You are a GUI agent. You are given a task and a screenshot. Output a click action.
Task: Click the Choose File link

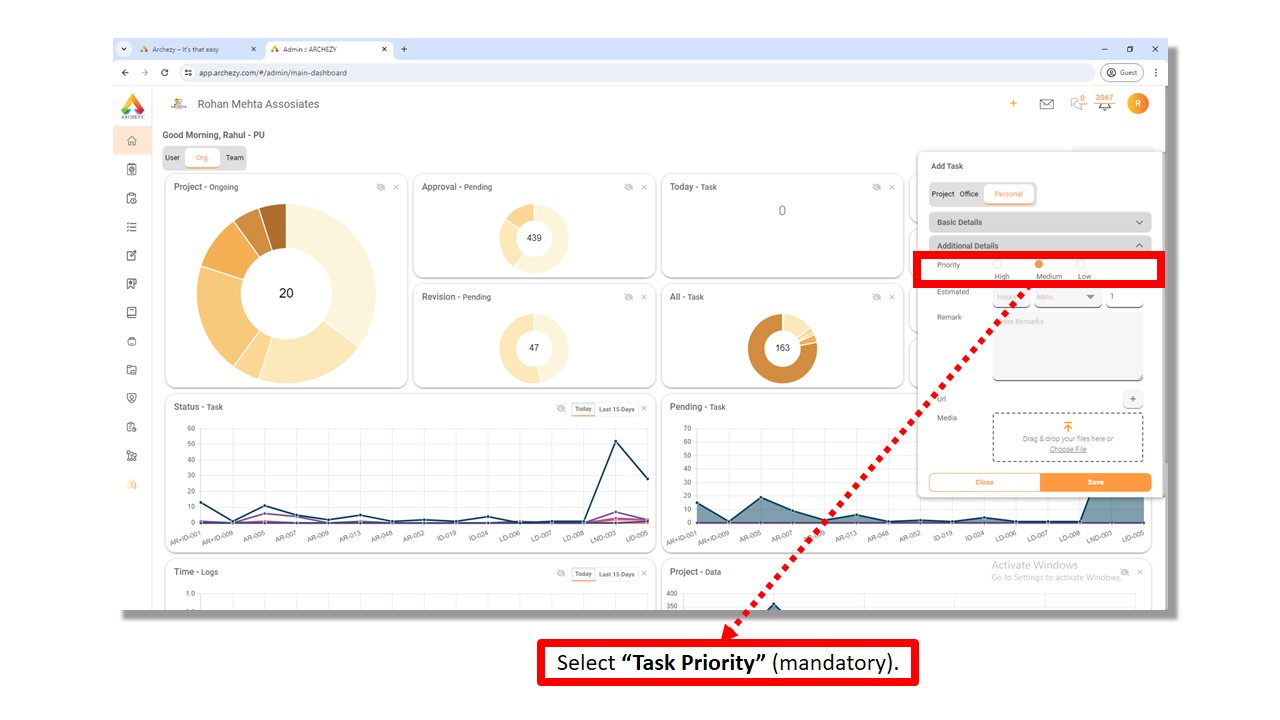[1068, 449]
